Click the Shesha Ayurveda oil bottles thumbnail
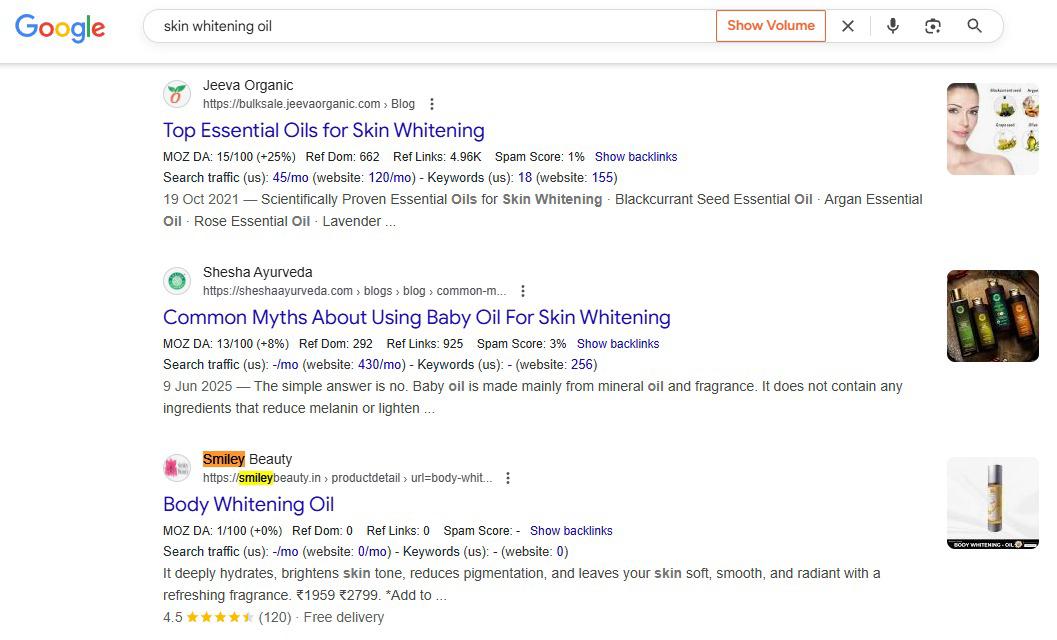Screen dimensions: 1057x640 tap(992, 316)
